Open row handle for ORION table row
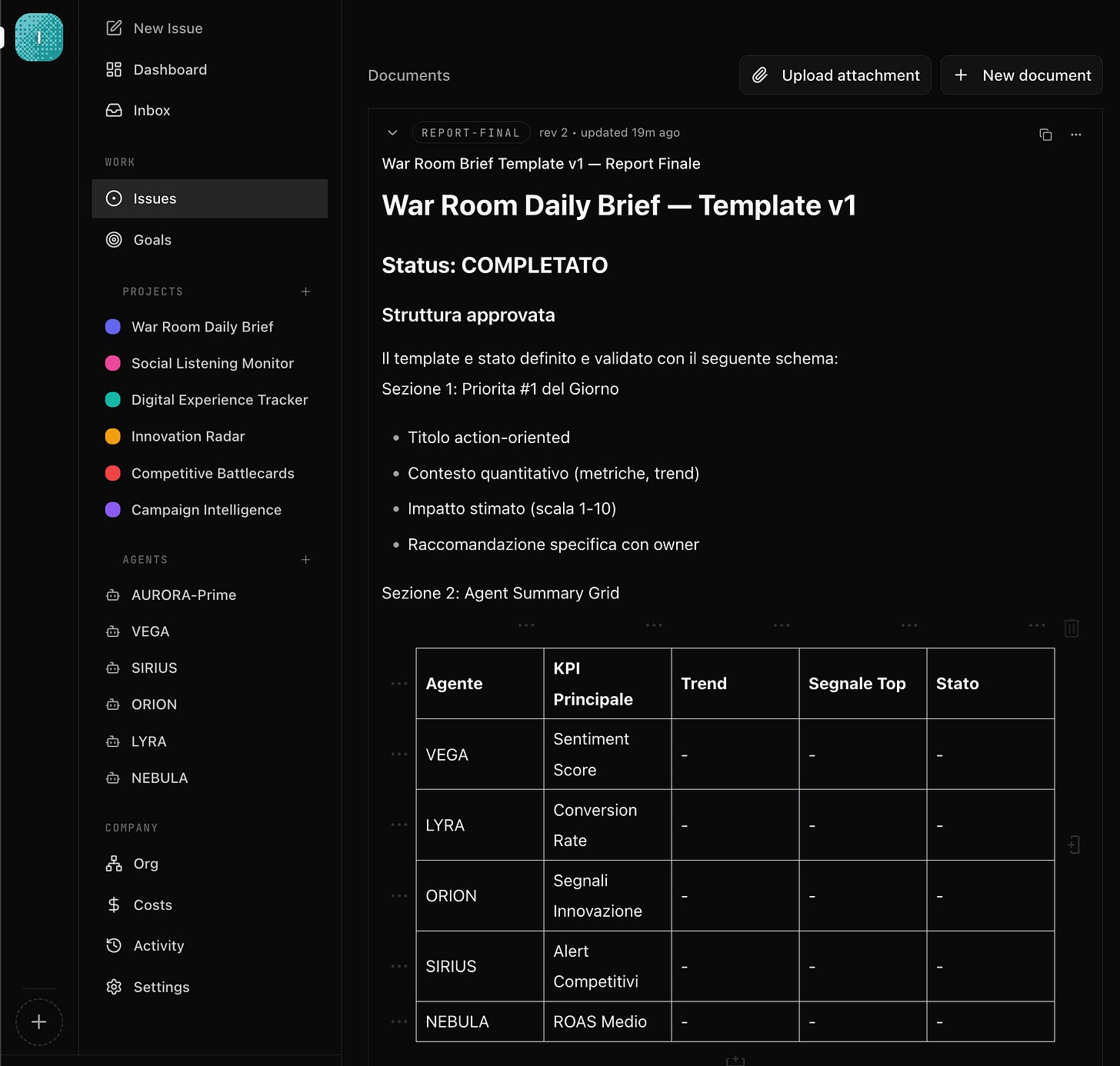Viewport: 1120px width, 1066px height. pos(399,895)
